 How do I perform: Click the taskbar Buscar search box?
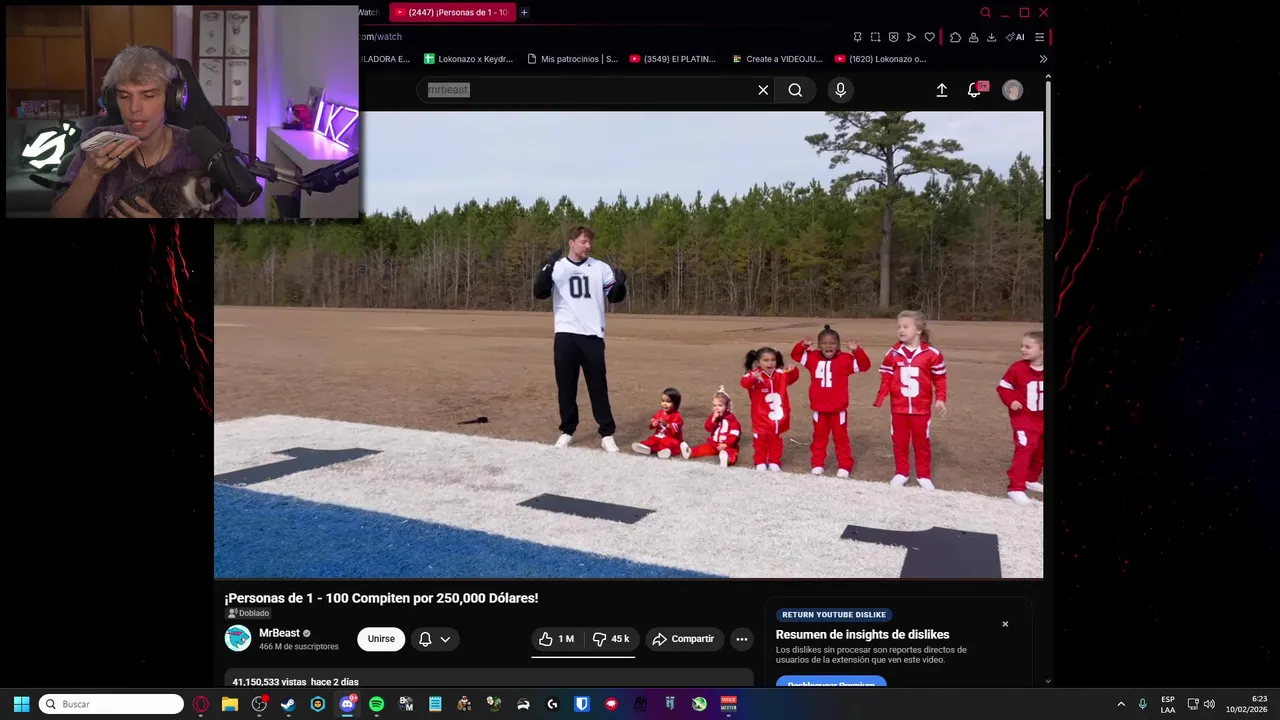pyautogui.click(x=111, y=704)
